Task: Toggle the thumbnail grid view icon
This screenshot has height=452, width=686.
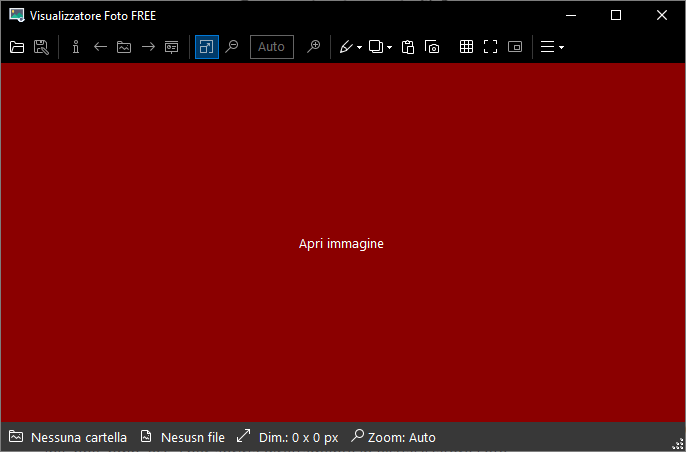Action: (466, 47)
